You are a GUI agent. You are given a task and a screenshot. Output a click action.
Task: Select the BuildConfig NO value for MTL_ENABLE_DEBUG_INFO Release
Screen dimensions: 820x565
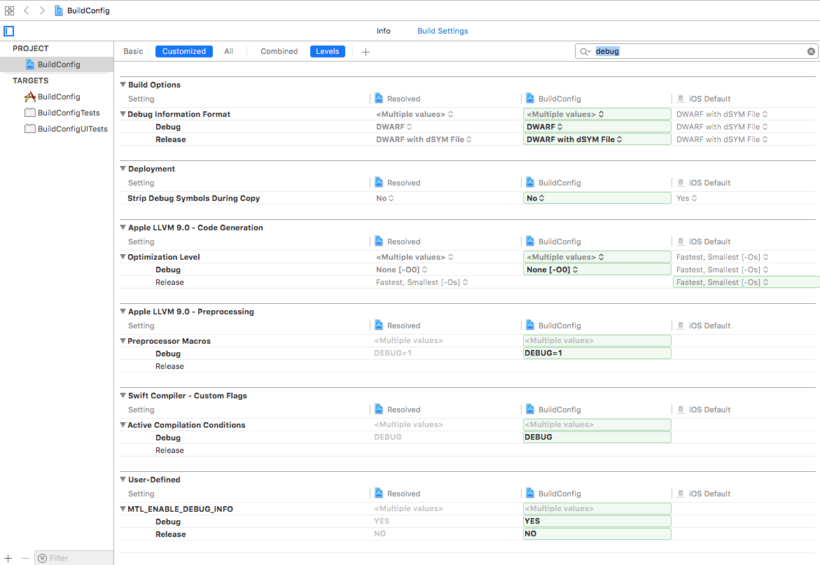click(597, 534)
